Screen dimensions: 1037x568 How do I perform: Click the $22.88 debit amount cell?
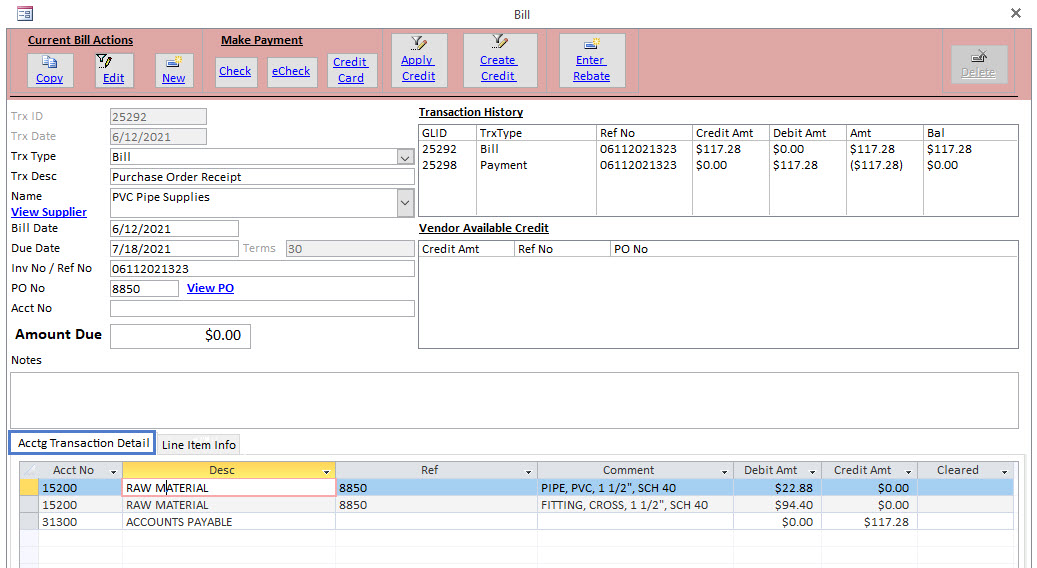pos(777,488)
